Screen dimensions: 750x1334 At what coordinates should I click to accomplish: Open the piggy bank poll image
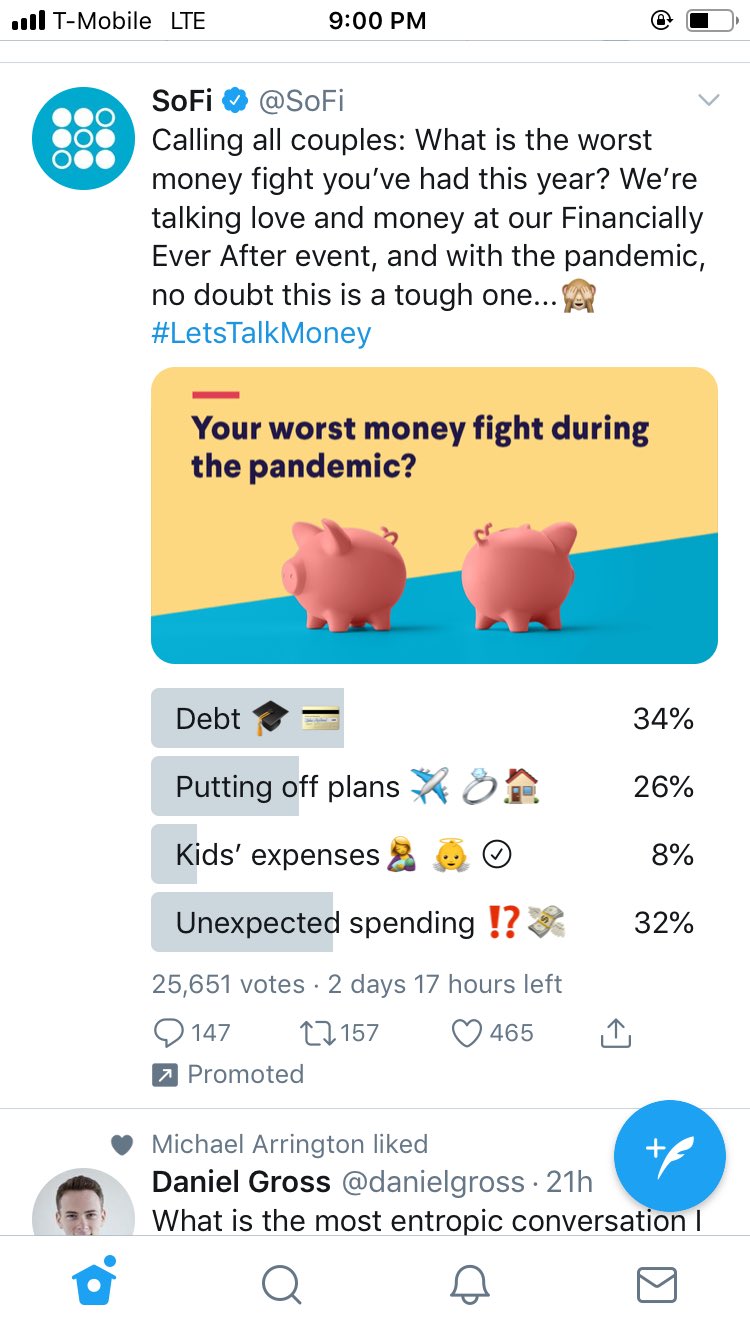pyautogui.click(x=434, y=515)
